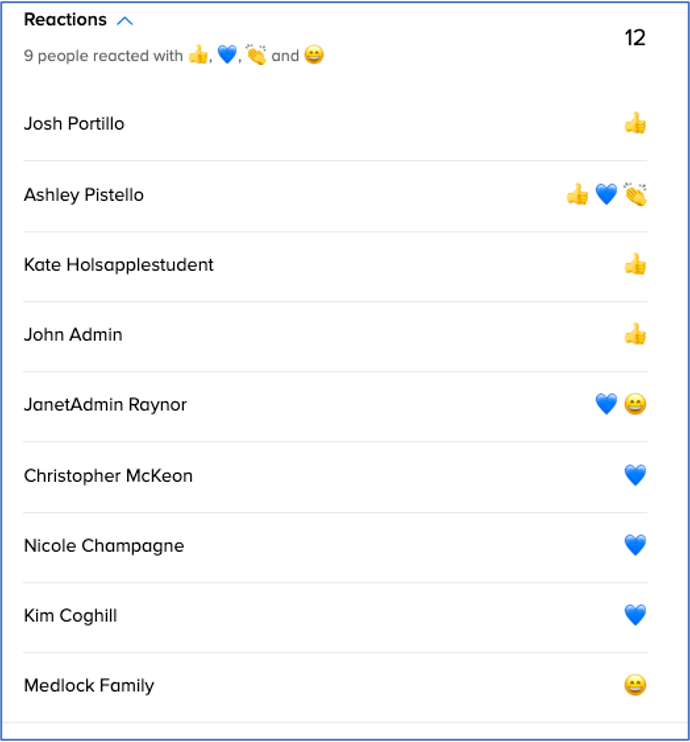690x742 pixels.
Task: Click Medlock Family's grinning face reaction
Action: point(635,686)
